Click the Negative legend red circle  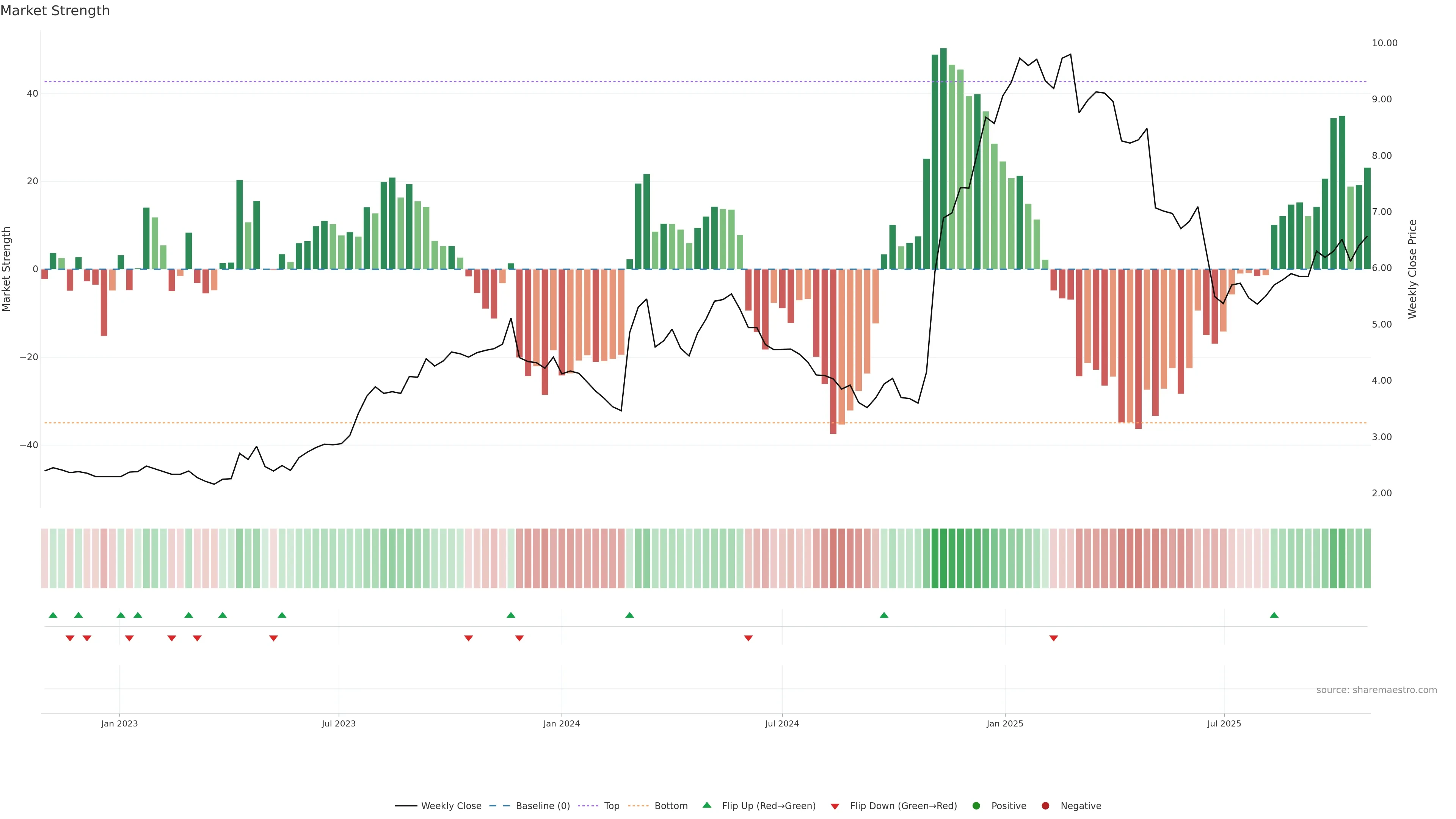point(1045,806)
